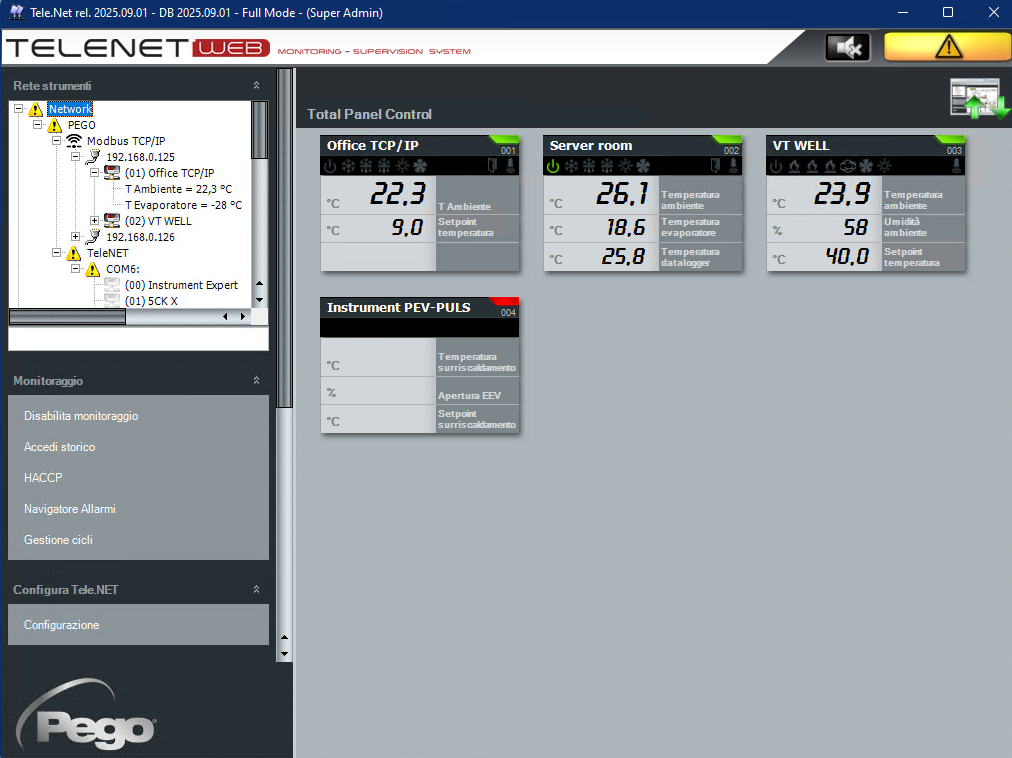Open Accedi storico from Monitoraggio menu

tap(60, 447)
